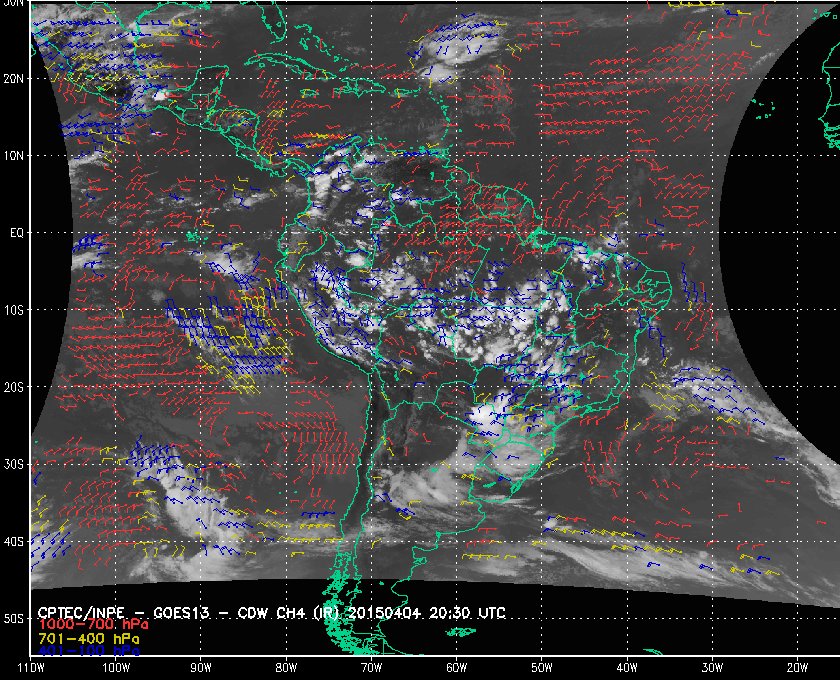Click the 40S latitude label
Viewport: 840px width, 680px height.
(13, 541)
